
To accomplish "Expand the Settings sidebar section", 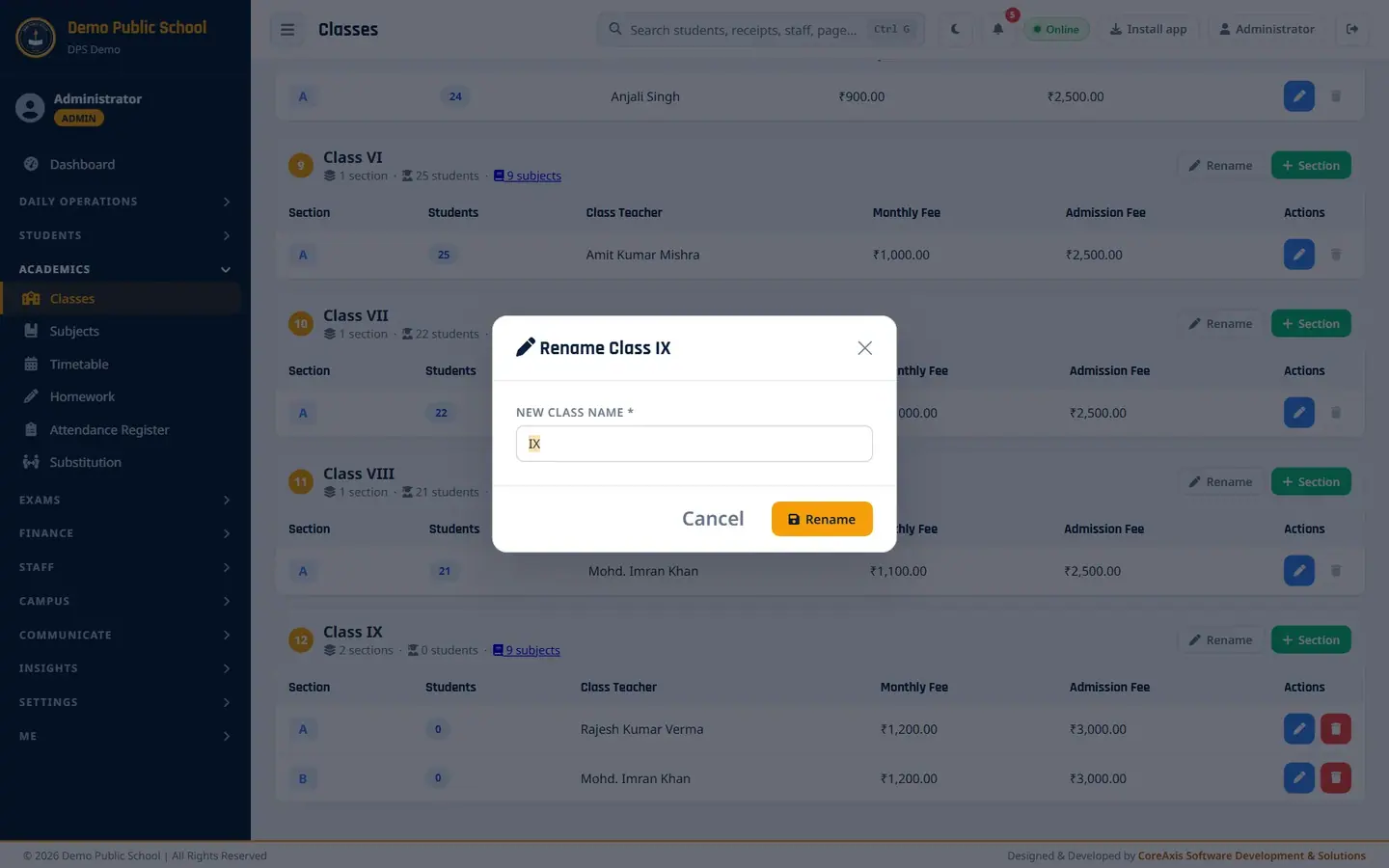I will [x=125, y=702].
